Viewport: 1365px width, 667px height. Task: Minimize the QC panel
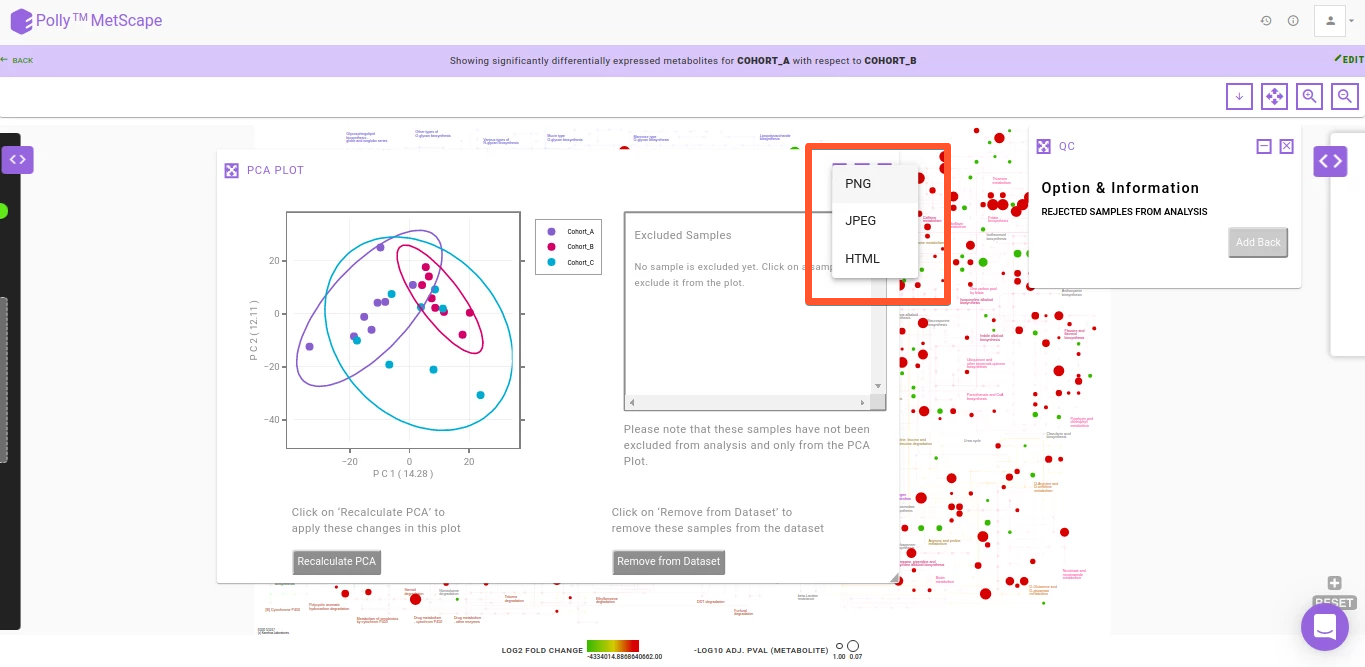(1264, 146)
